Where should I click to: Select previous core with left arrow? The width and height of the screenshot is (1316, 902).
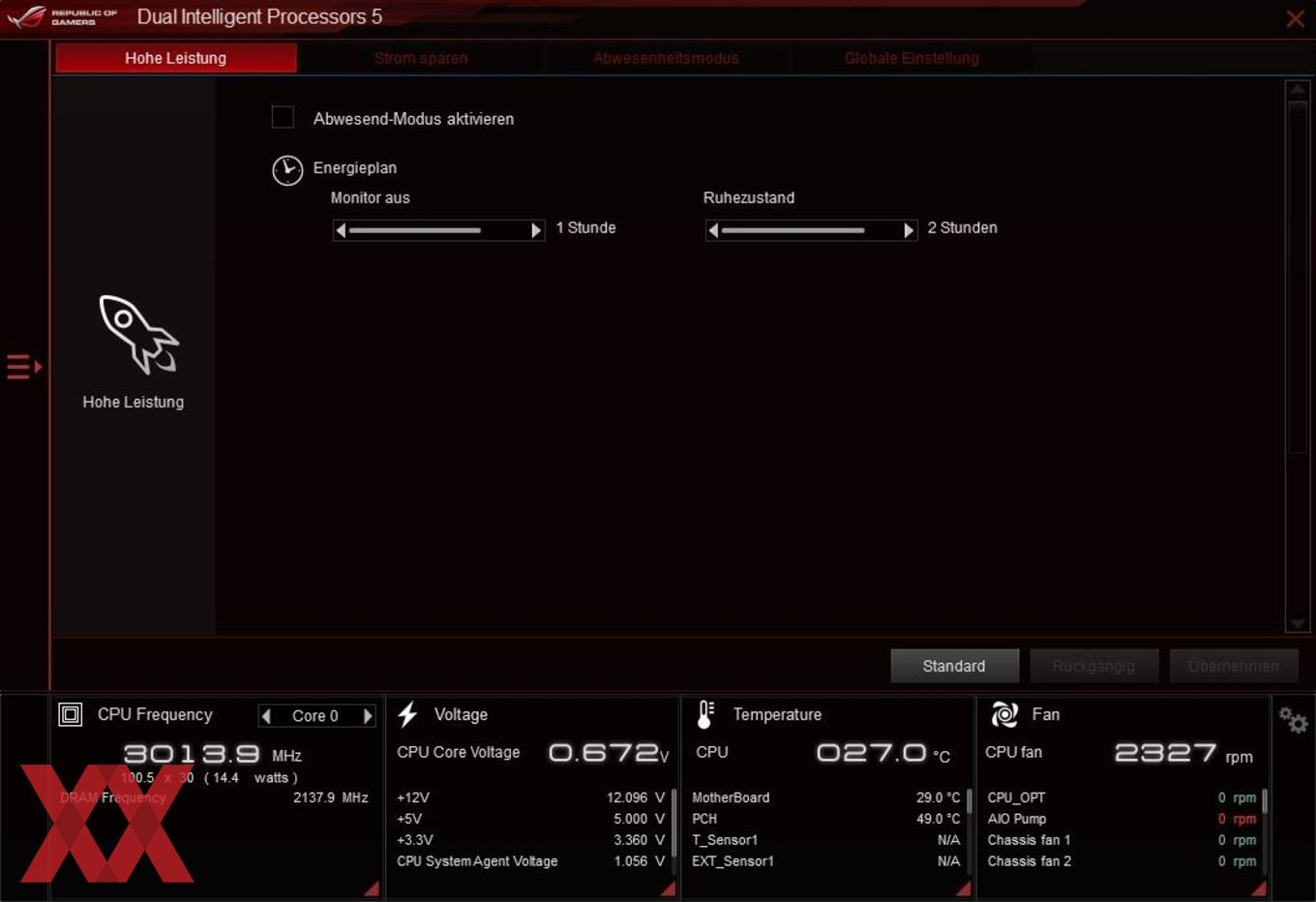pyautogui.click(x=266, y=716)
